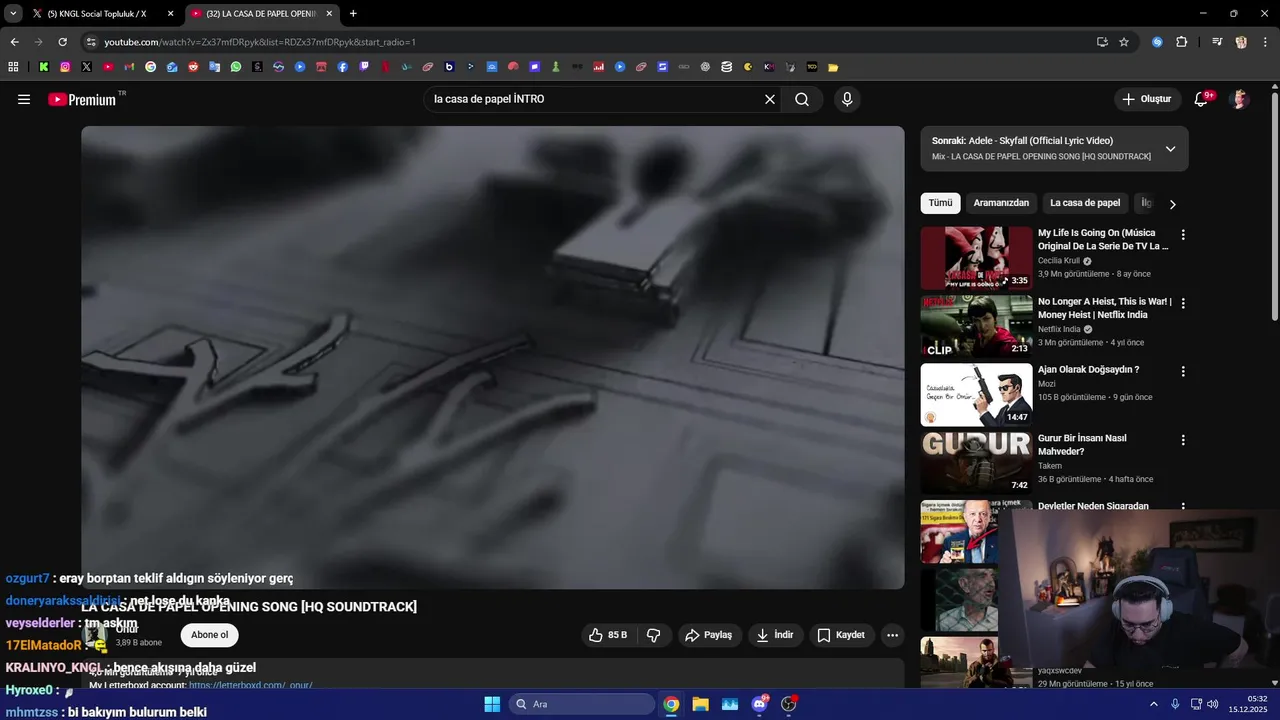Click the Shazam extension icon
The image size is (1280, 720).
[x=1157, y=42]
